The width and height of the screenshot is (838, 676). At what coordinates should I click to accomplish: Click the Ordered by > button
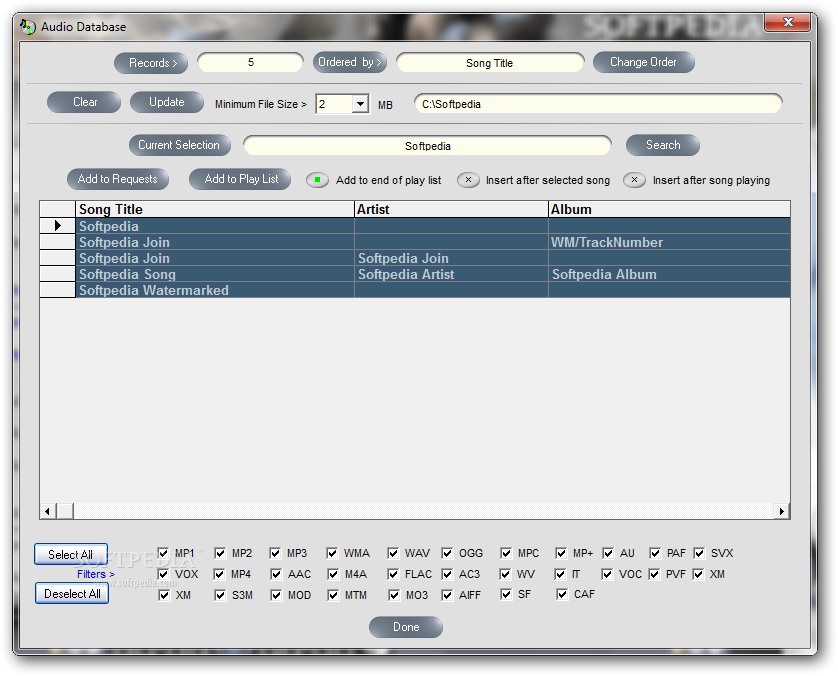350,63
